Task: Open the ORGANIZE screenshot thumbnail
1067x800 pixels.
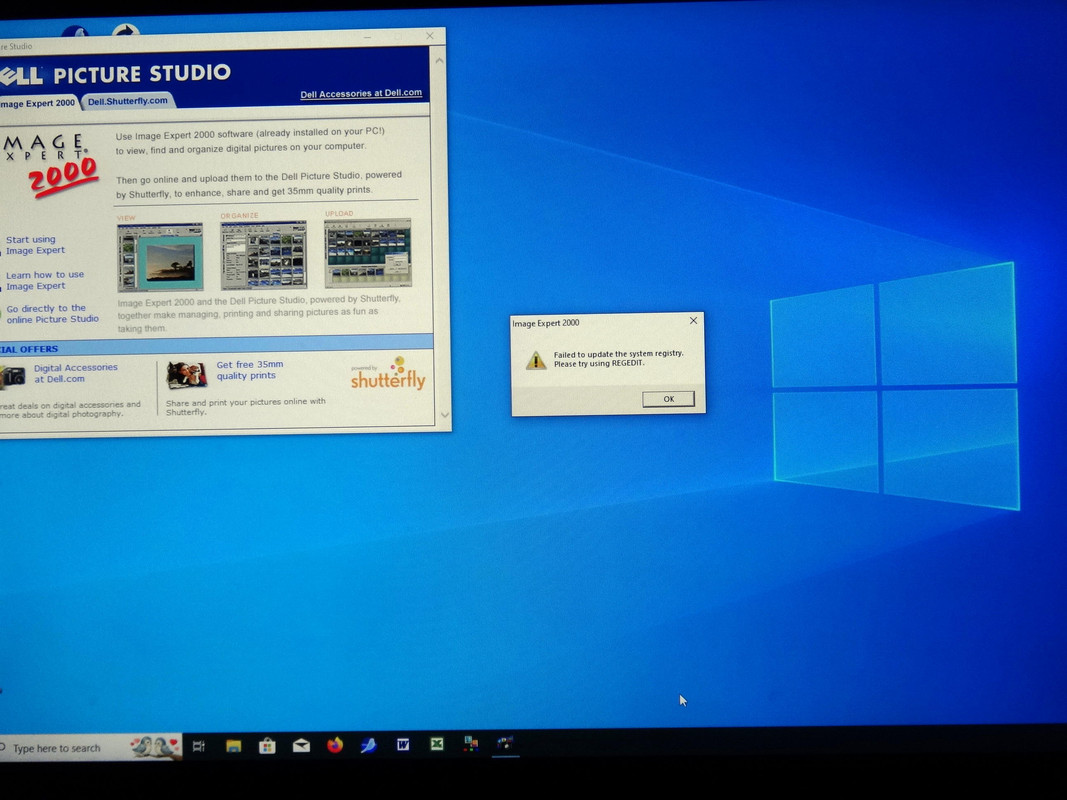Action: 263,255
